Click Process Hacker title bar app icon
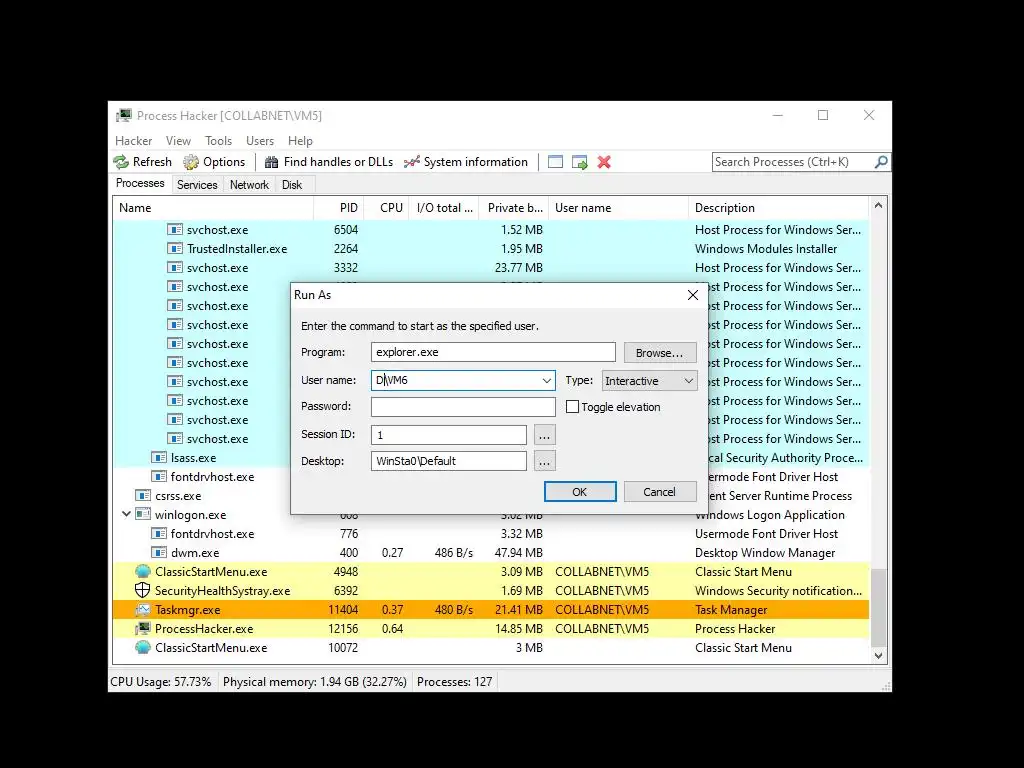Viewport: 1024px width, 768px height. (123, 116)
